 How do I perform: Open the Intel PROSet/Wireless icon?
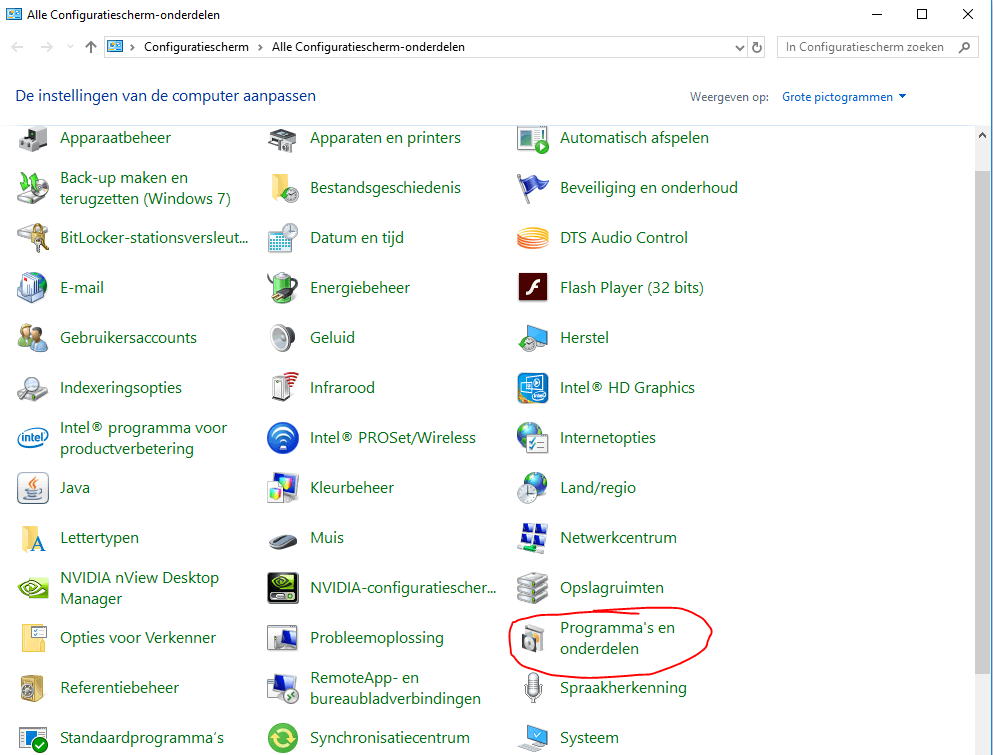click(x=282, y=438)
